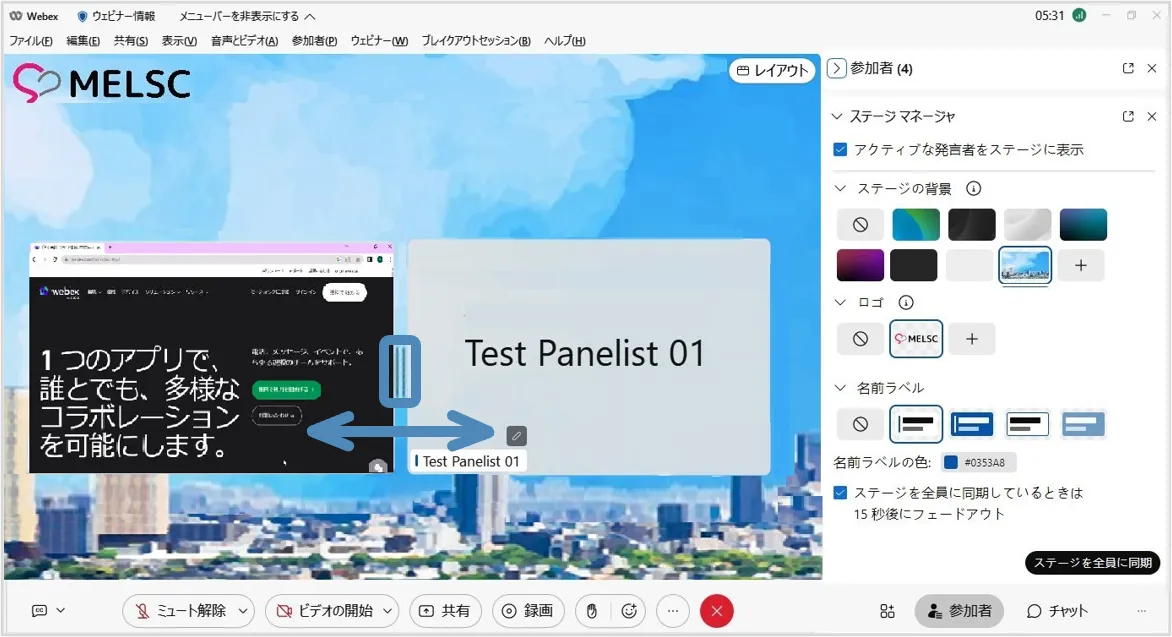
Task: Open the reactions emoji picker
Action: click(629, 611)
